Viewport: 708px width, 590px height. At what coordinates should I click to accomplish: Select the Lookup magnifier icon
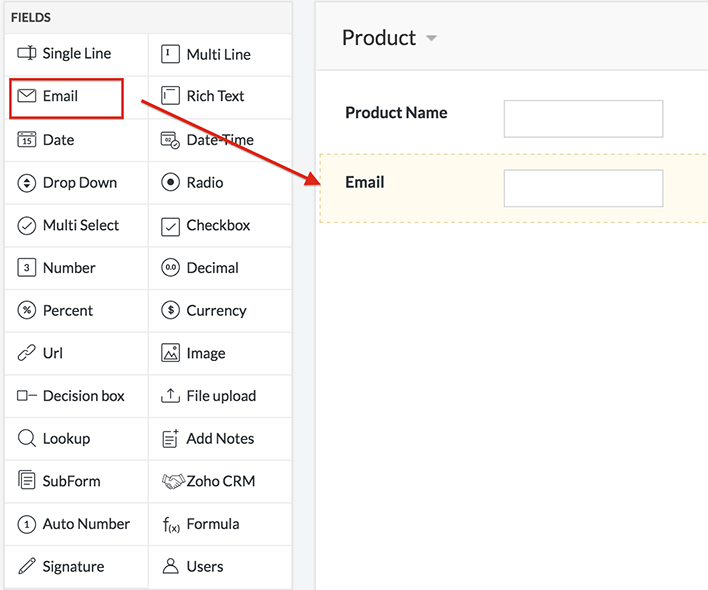tap(27, 439)
